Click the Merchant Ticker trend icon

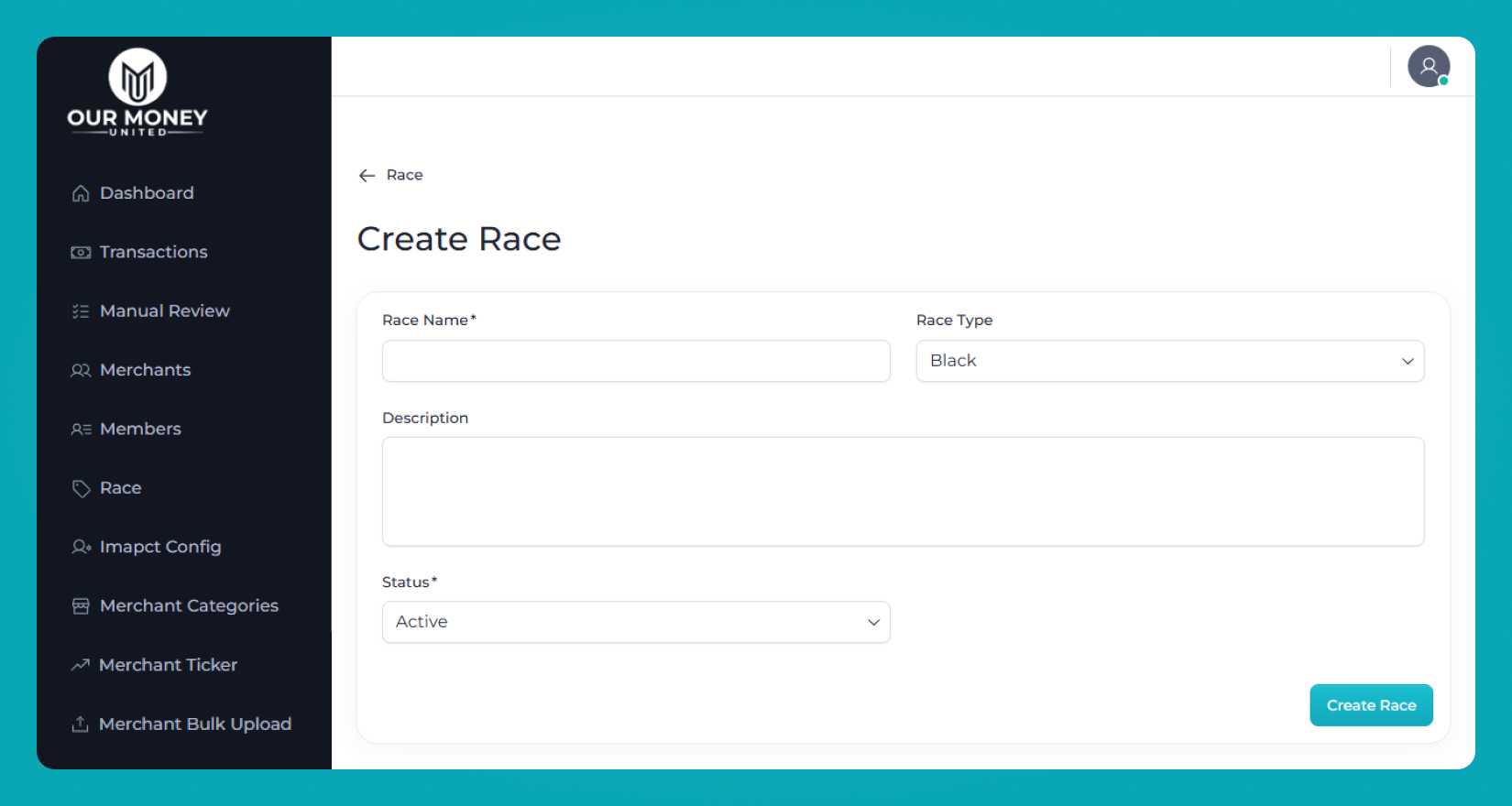pyautogui.click(x=81, y=665)
